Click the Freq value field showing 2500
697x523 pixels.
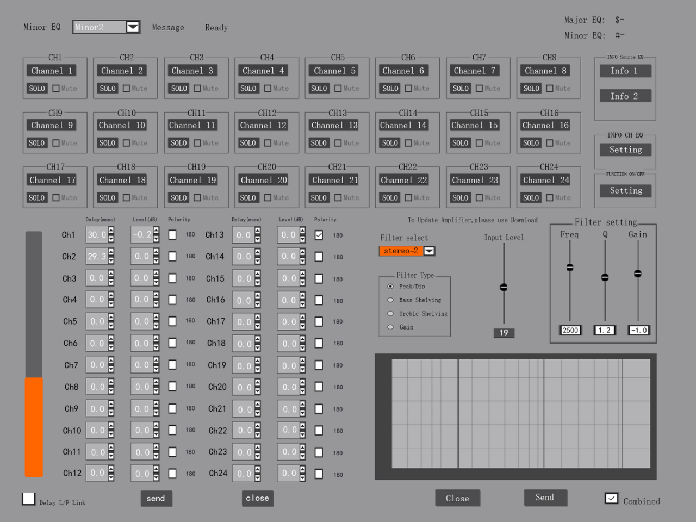point(570,330)
